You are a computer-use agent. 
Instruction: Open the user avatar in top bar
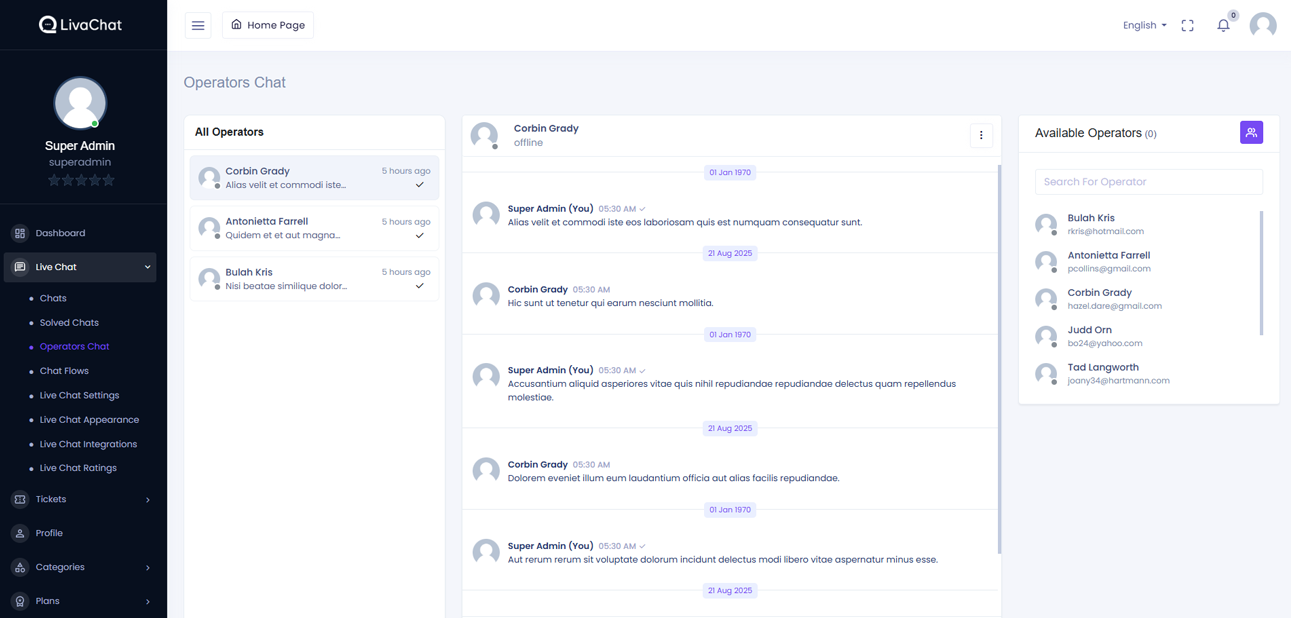coord(1263,25)
